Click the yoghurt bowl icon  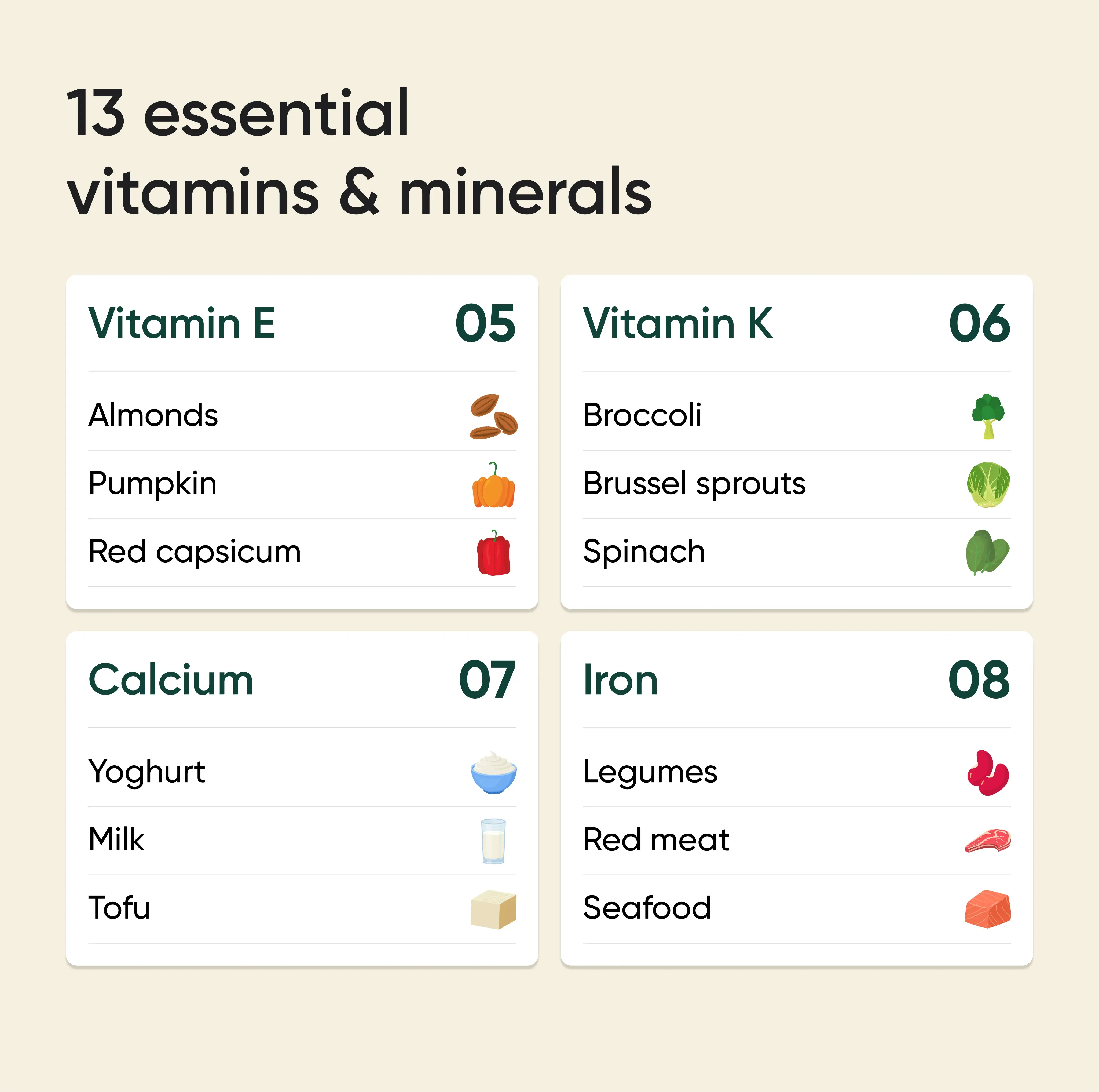point(493,772)
